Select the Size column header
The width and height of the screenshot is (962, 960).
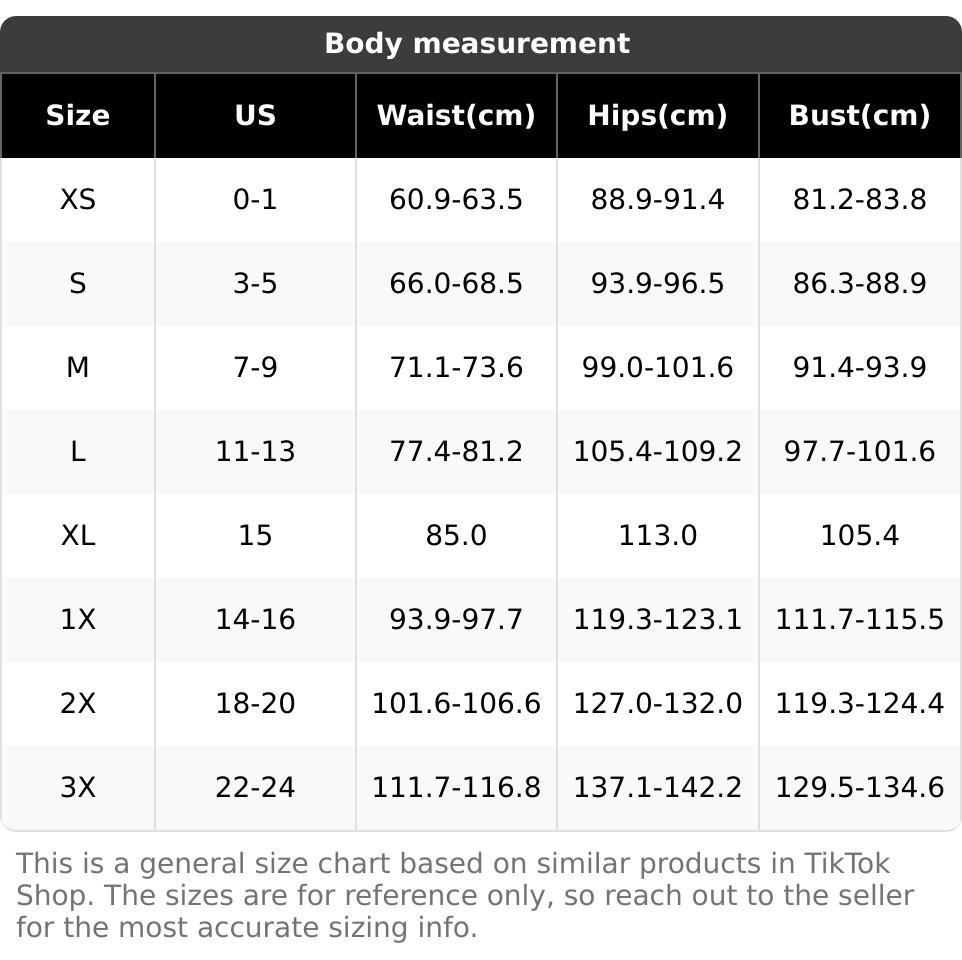[x=78, y=116]
